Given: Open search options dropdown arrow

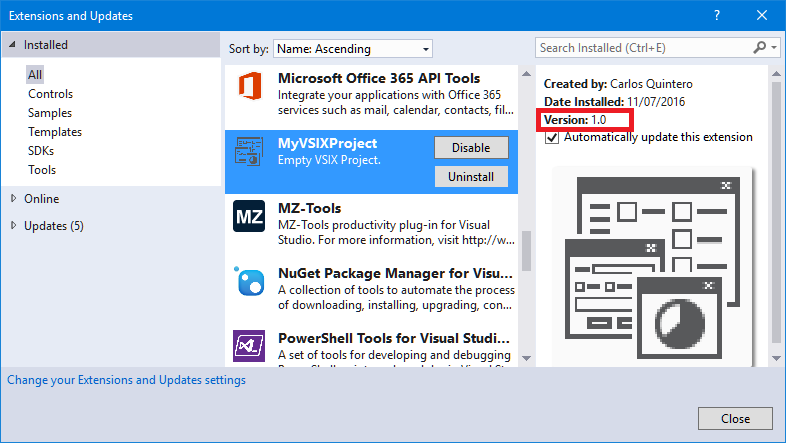Looking at the screenshot, I should tap(774, 48).
